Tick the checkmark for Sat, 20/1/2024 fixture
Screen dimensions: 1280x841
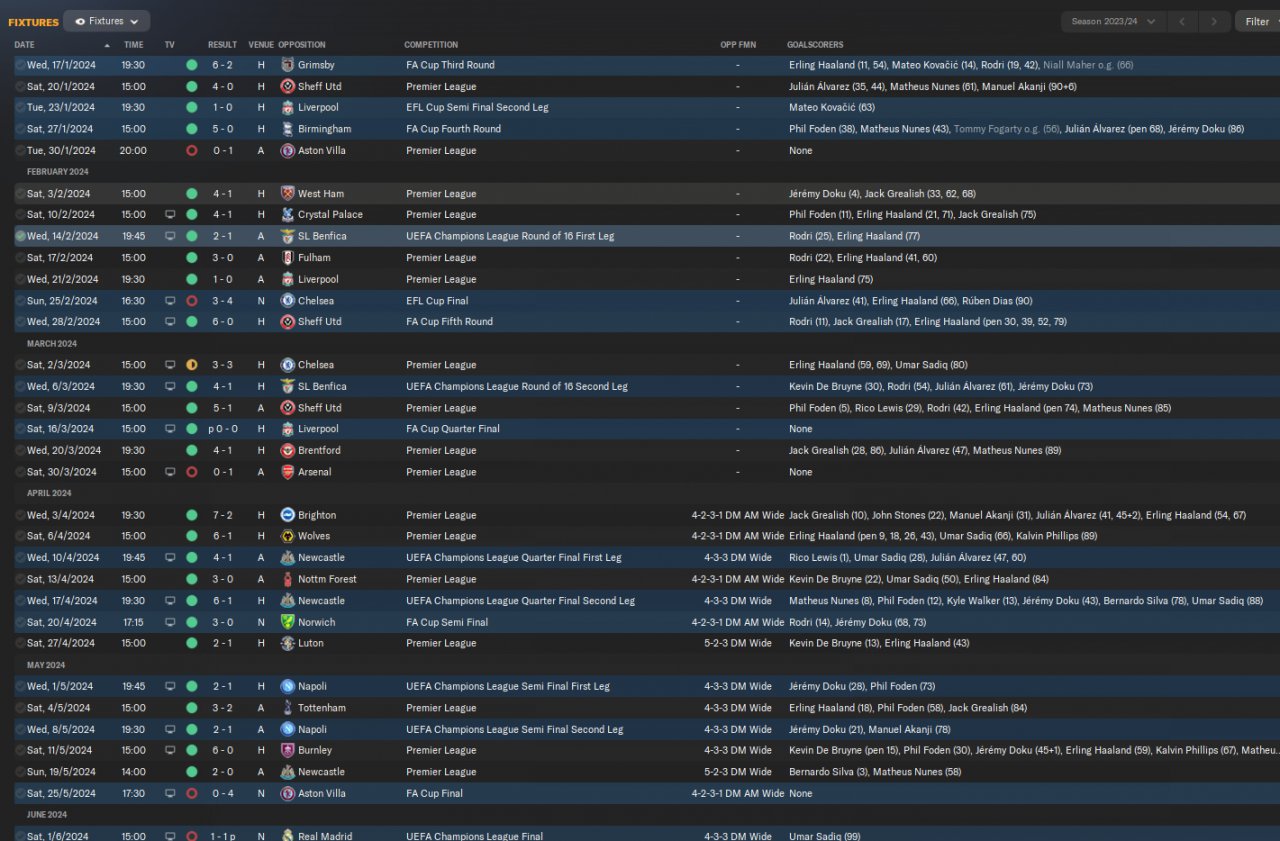[20, 87]
